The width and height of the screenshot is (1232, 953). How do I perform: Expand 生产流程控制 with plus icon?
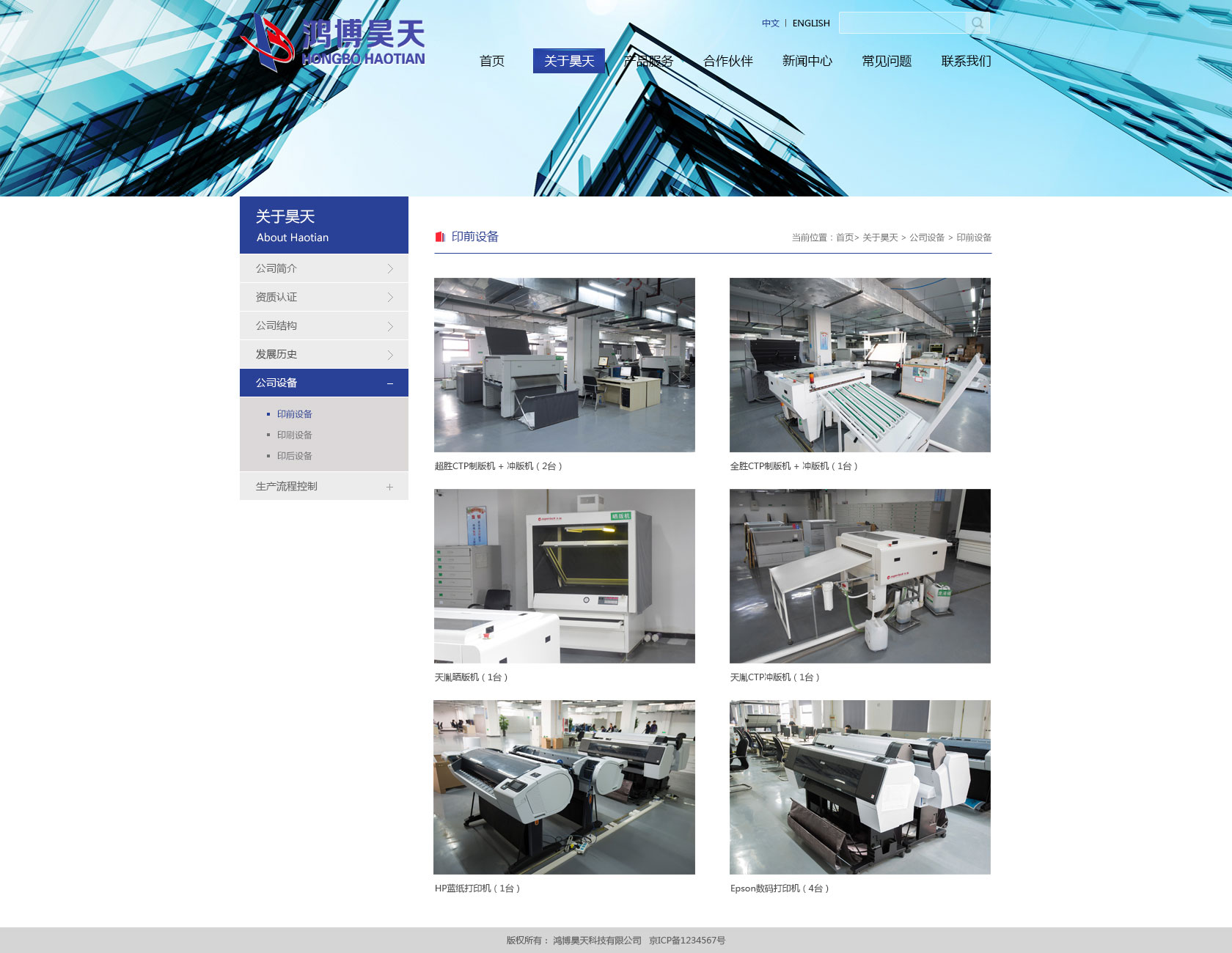(389, 487)
